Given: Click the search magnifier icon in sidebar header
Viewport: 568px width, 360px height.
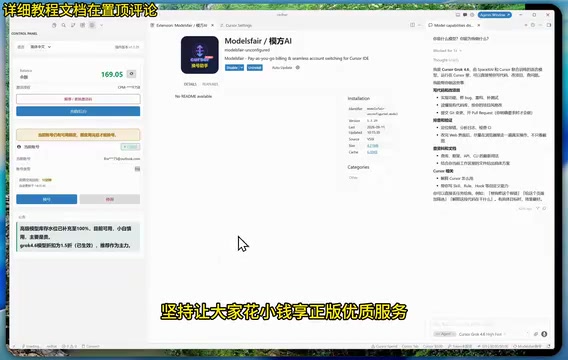Looking at the screenshot, I should [63, 25].
